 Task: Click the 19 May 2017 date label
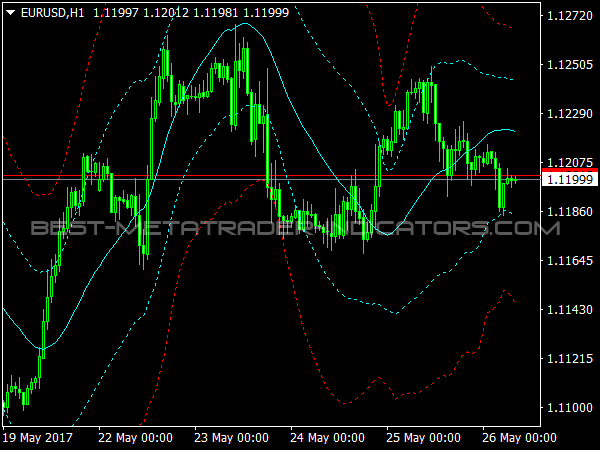click(38, 438)
